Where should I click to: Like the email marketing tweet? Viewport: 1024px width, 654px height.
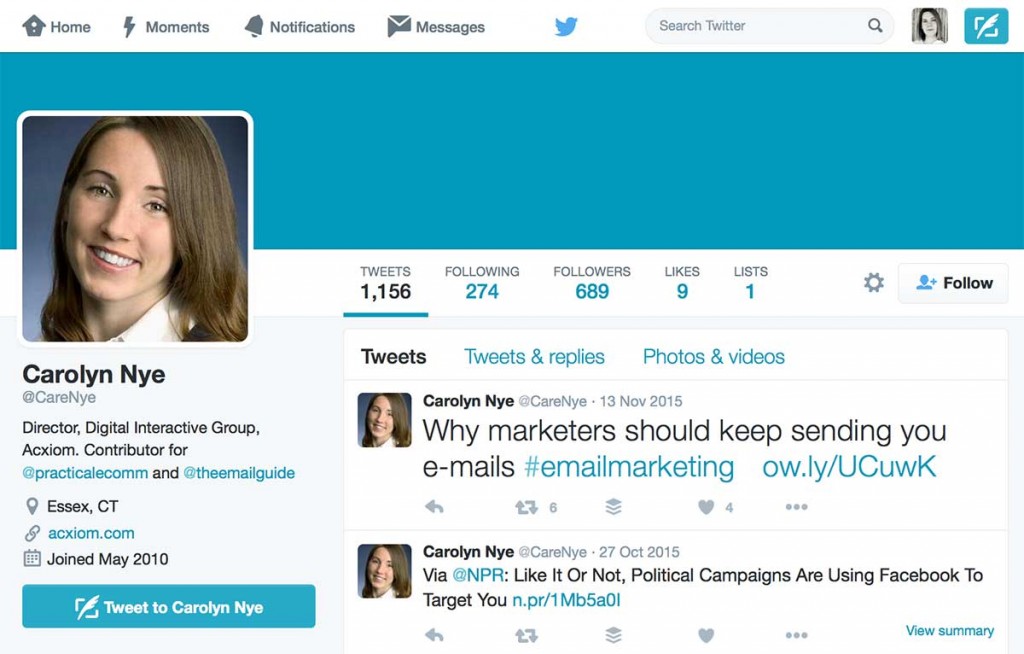coord(706,506)
